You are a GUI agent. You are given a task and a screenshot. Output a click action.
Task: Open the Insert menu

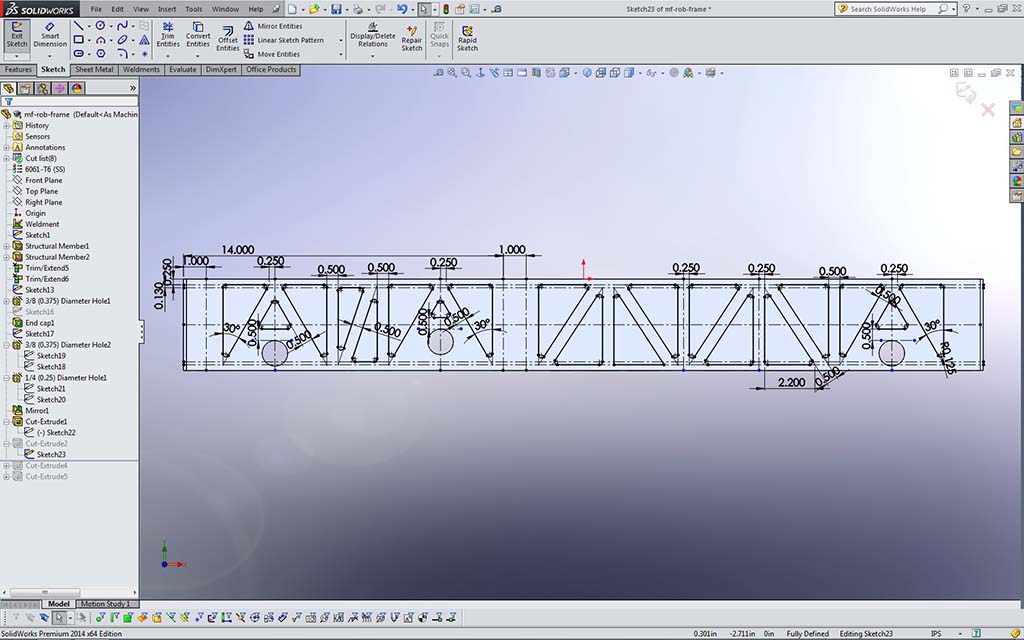pyautogui.click(x=166, y=9)
